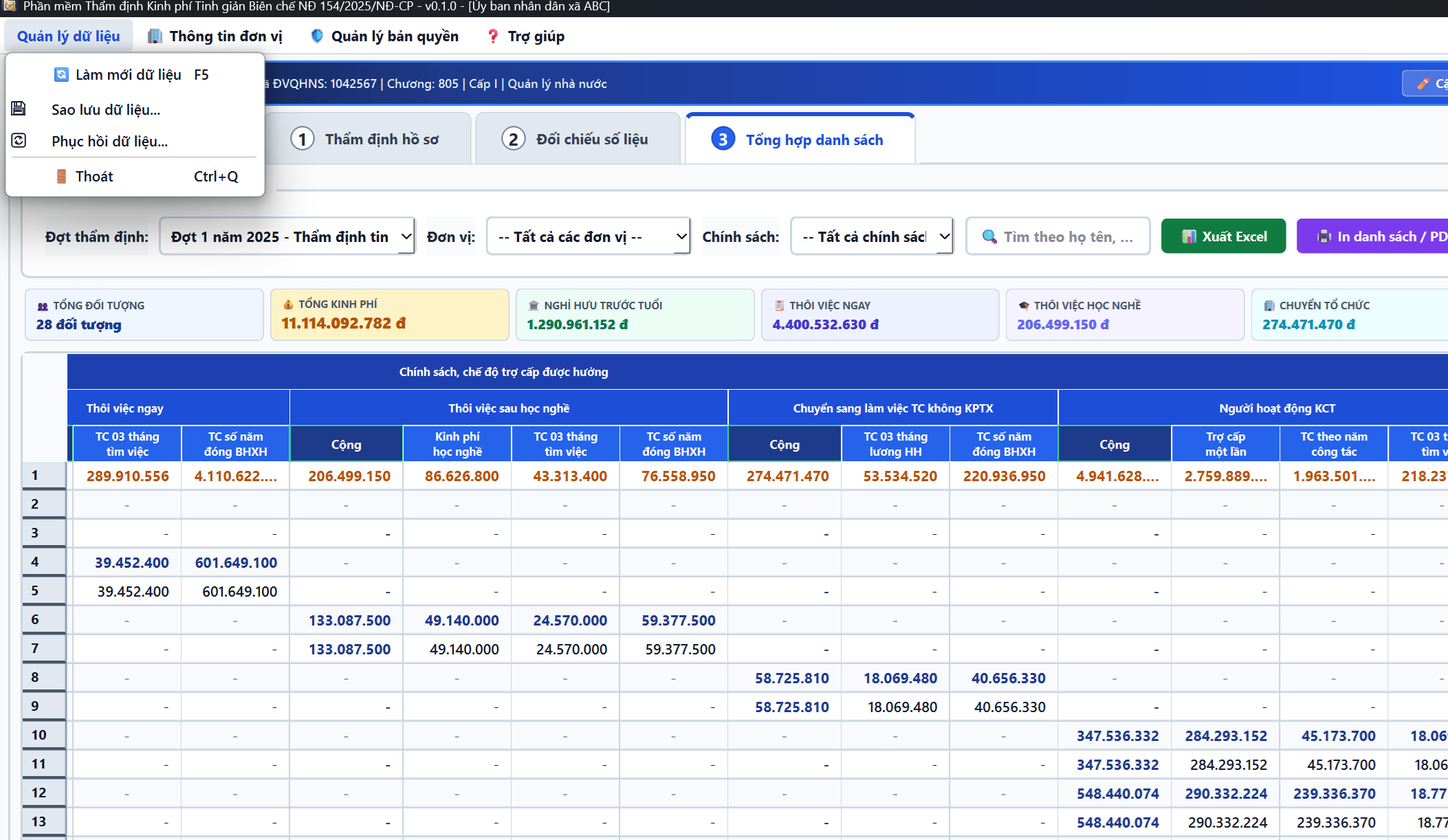Choose Làm mới dữ liệu menu entry

pos(135,74)
